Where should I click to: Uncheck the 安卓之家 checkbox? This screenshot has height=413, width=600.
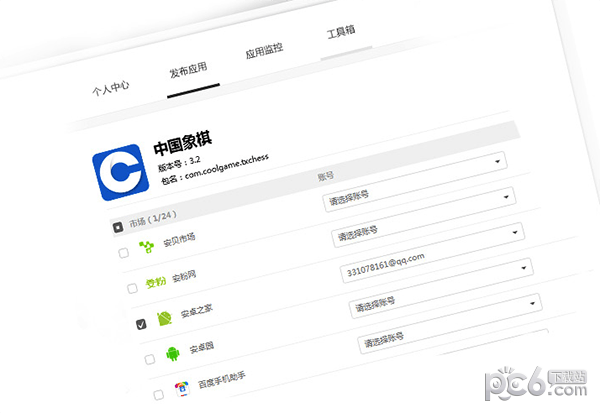141,324
